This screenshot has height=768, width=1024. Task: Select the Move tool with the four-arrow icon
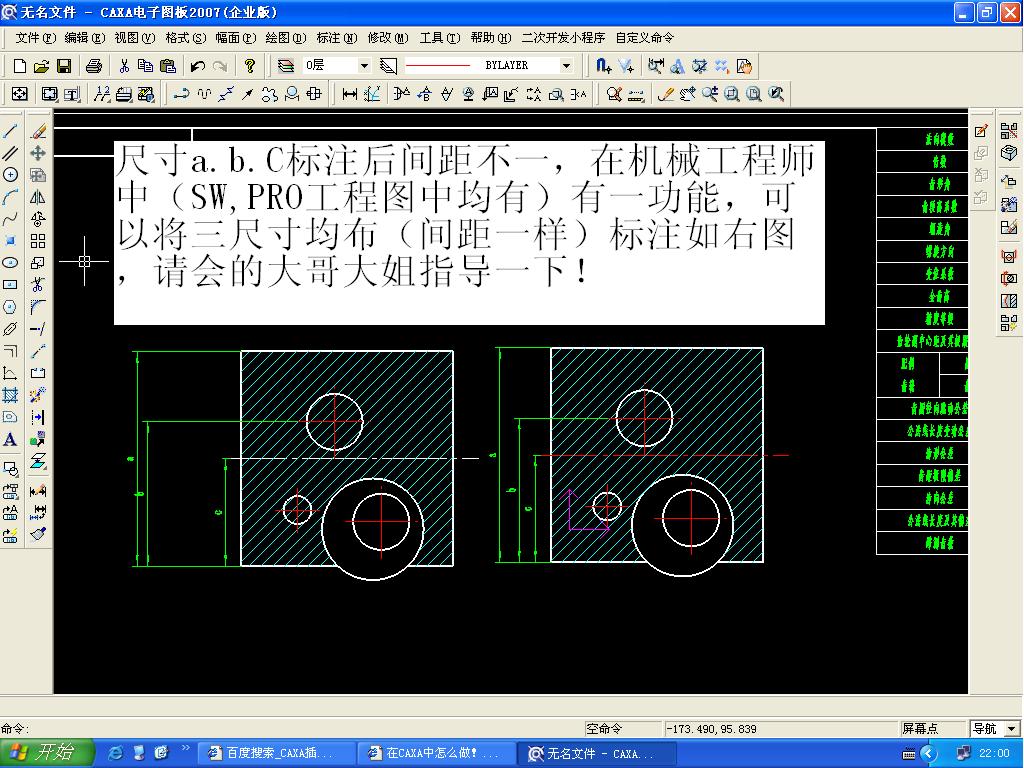point(38,153)
